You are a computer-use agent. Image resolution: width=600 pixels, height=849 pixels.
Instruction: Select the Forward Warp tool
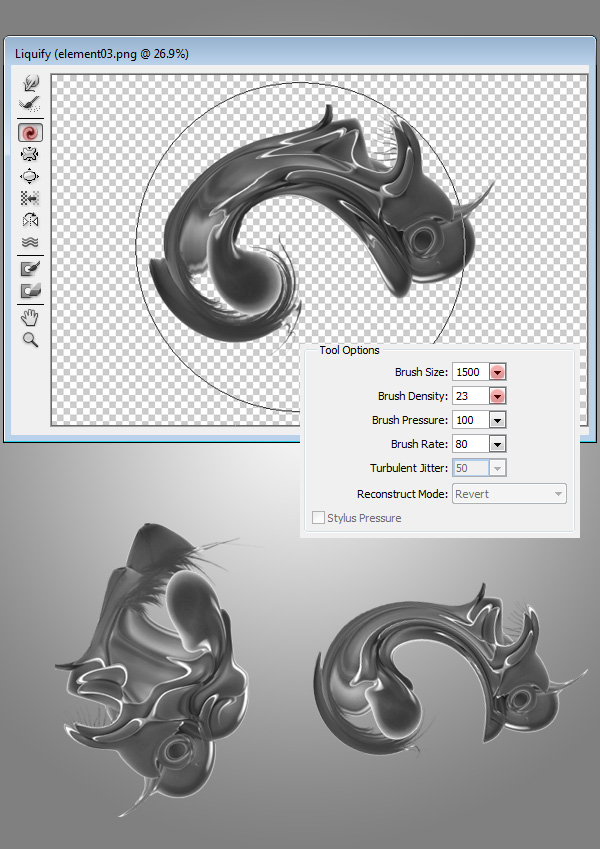[x=30, y=82]
